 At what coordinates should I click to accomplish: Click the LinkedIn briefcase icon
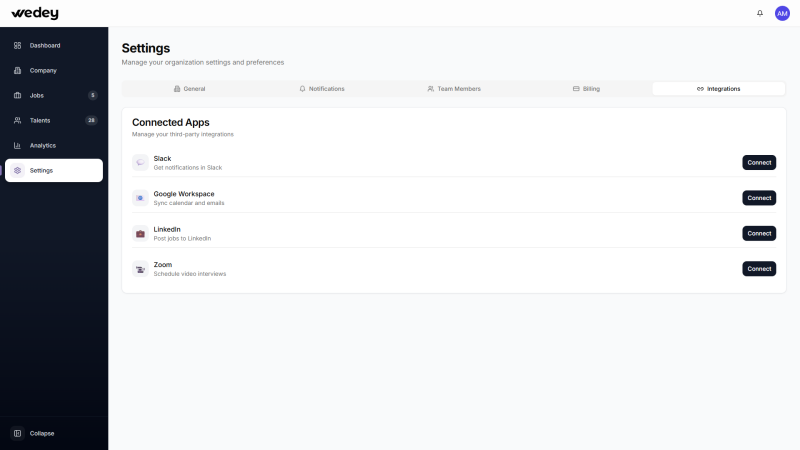(x=140, y=233)
